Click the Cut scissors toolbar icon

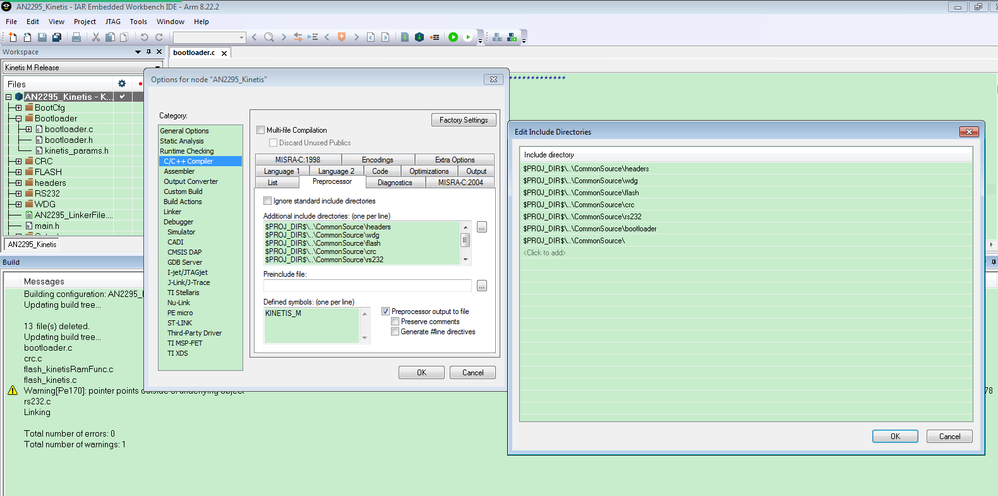pyautogui.click(x=96, y=38)
